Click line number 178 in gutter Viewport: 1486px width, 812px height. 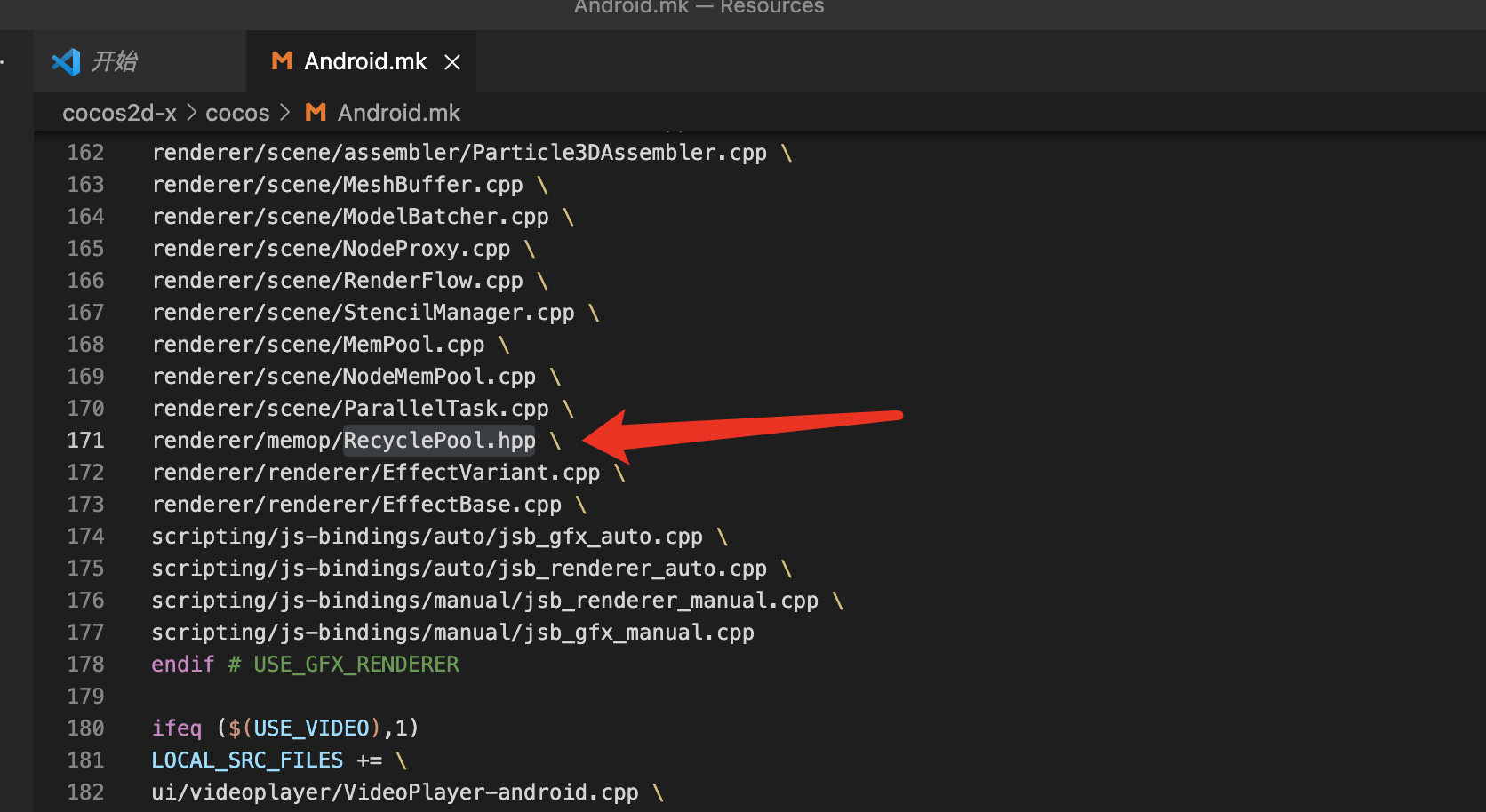(x=85, y=665)
